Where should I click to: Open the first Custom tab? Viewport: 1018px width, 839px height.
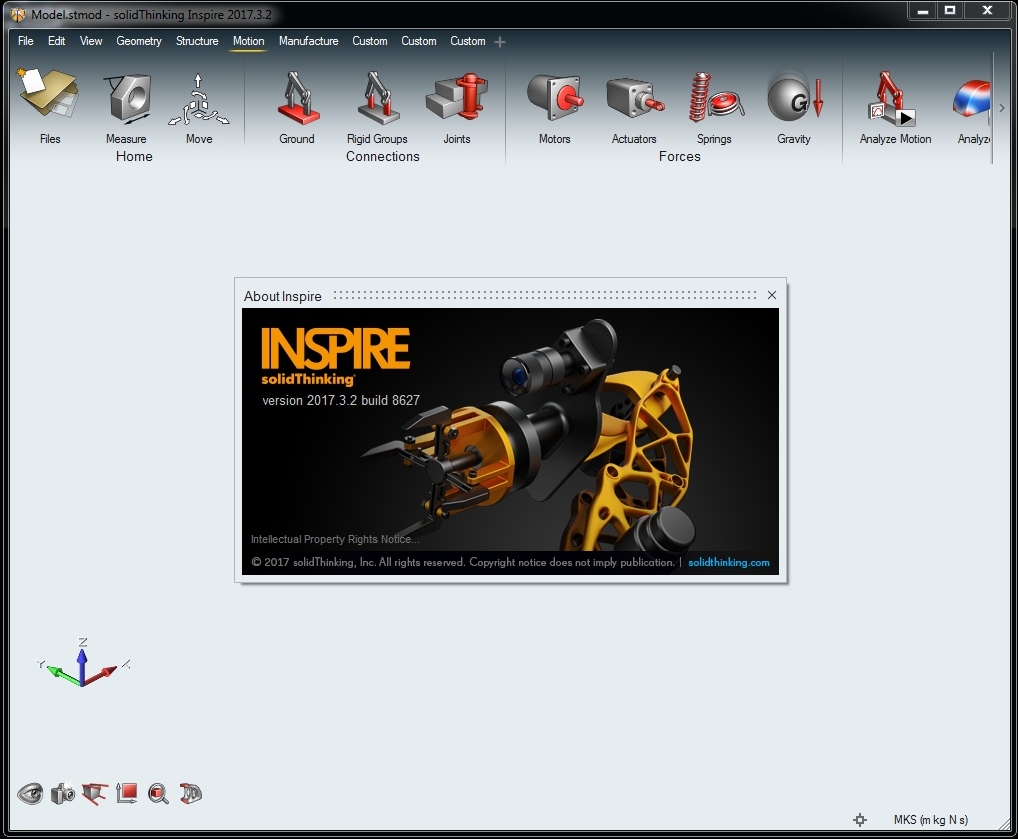[x=370, y=41]
